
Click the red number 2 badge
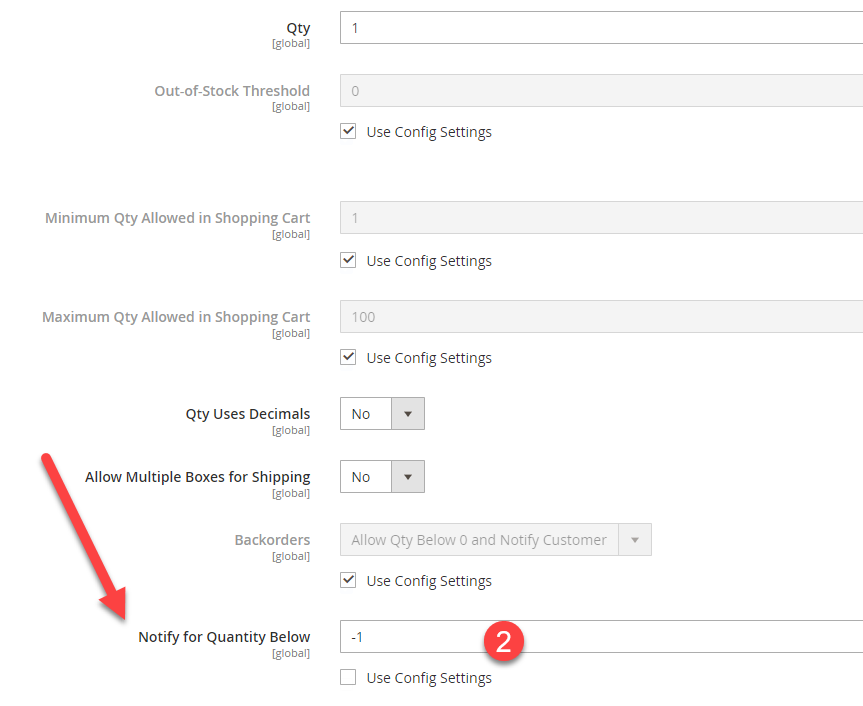coord(504,641)
